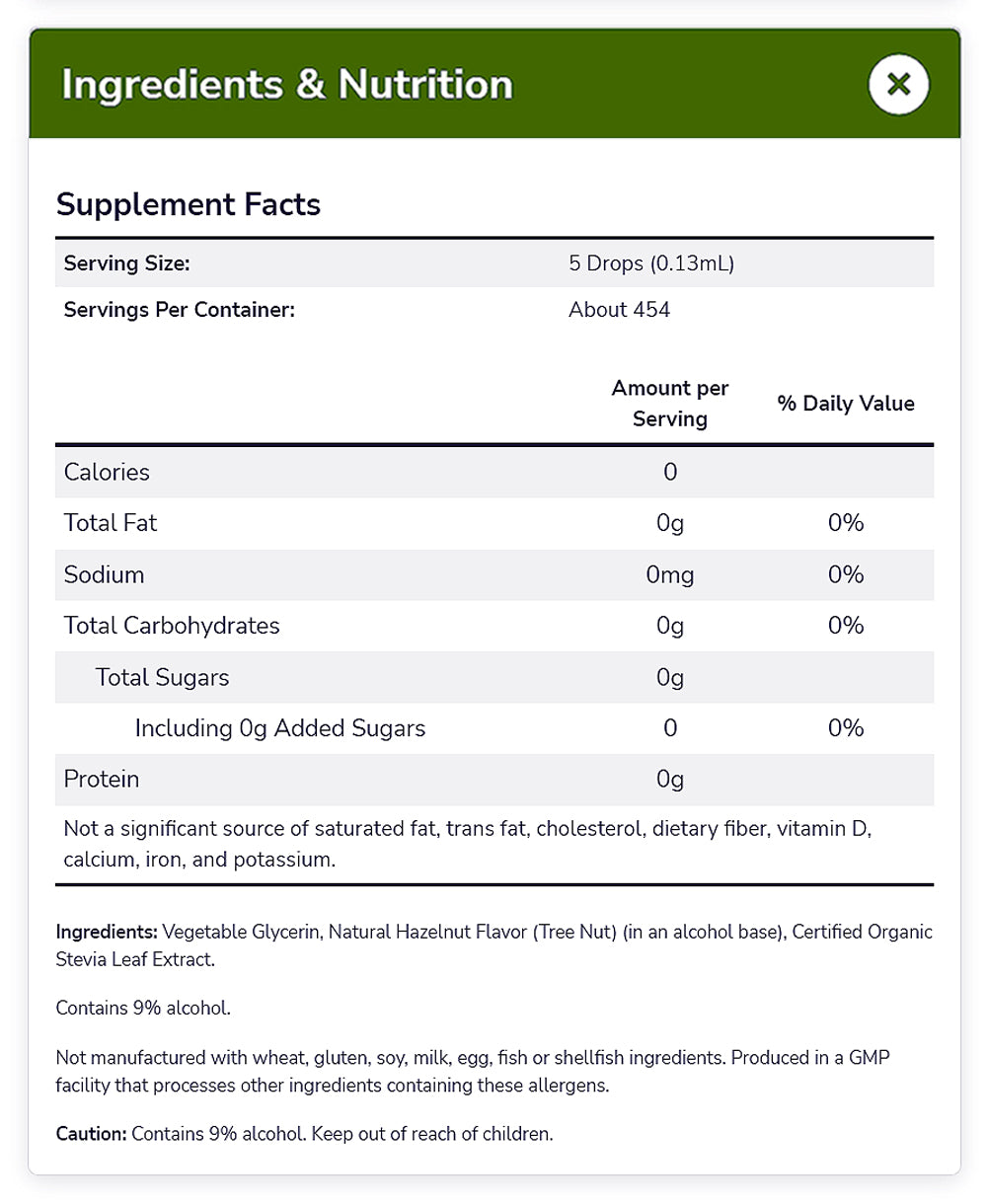Select the Total Sugars row label

(162, 677)
